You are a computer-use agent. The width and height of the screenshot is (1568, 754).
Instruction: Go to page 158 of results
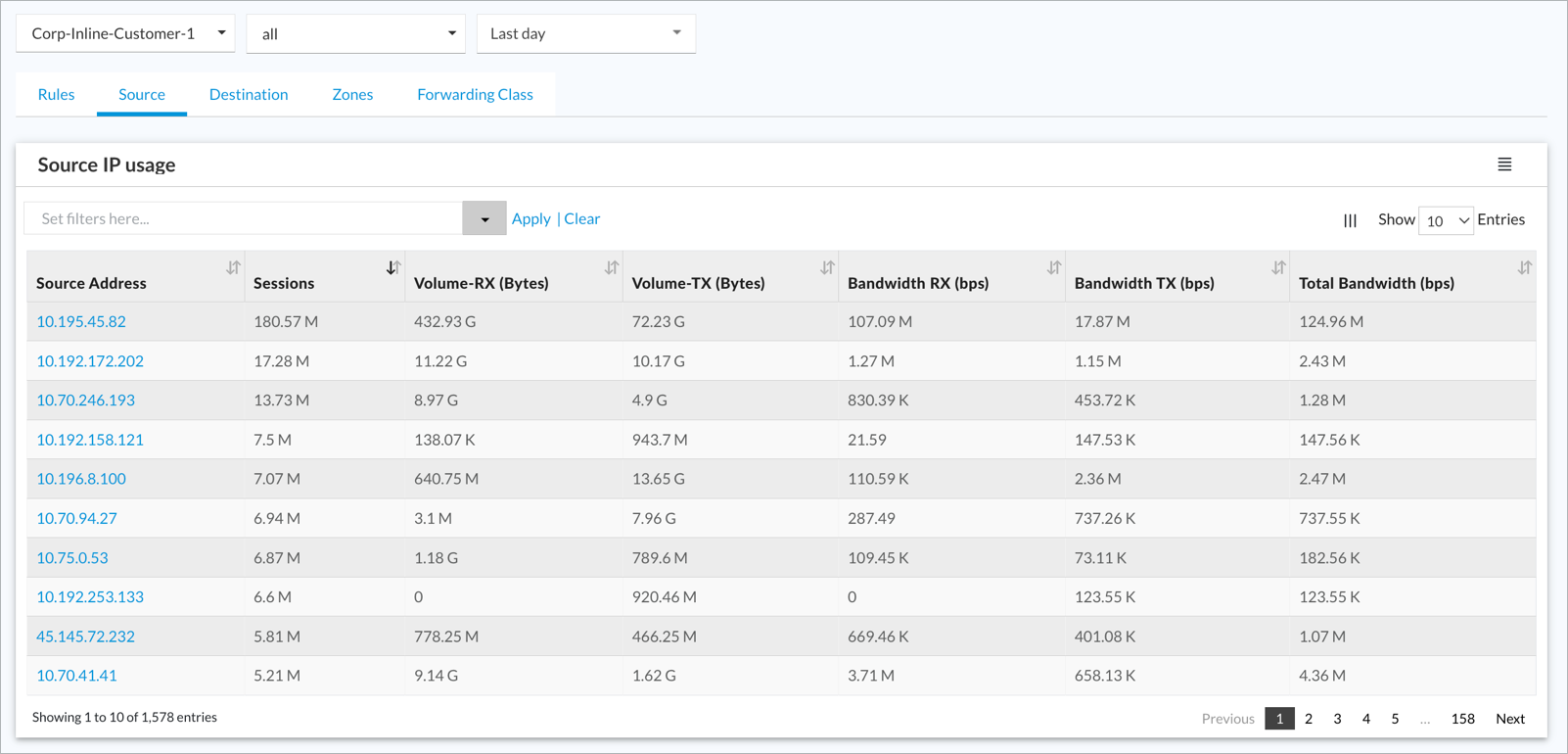(x=1462, y=719)
